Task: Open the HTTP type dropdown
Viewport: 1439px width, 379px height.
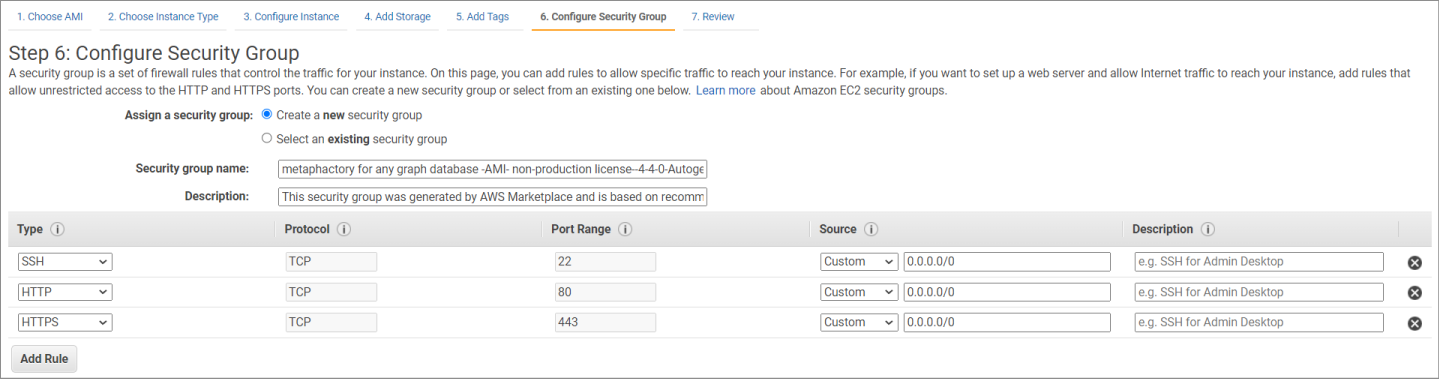Action: [65, 292]
